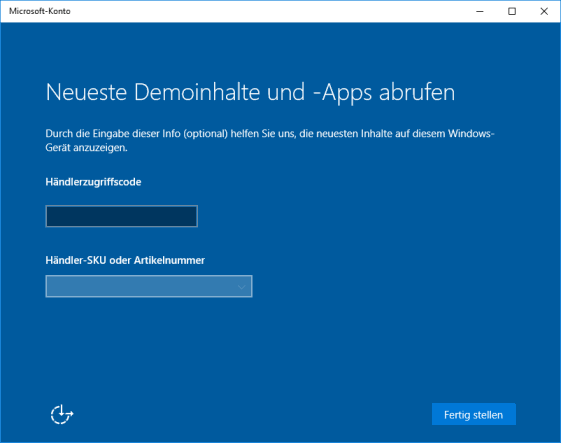This screenshot has width=561, height=443.
Task: Open the Ease of Access icon
Action: [x=62, y=414]
